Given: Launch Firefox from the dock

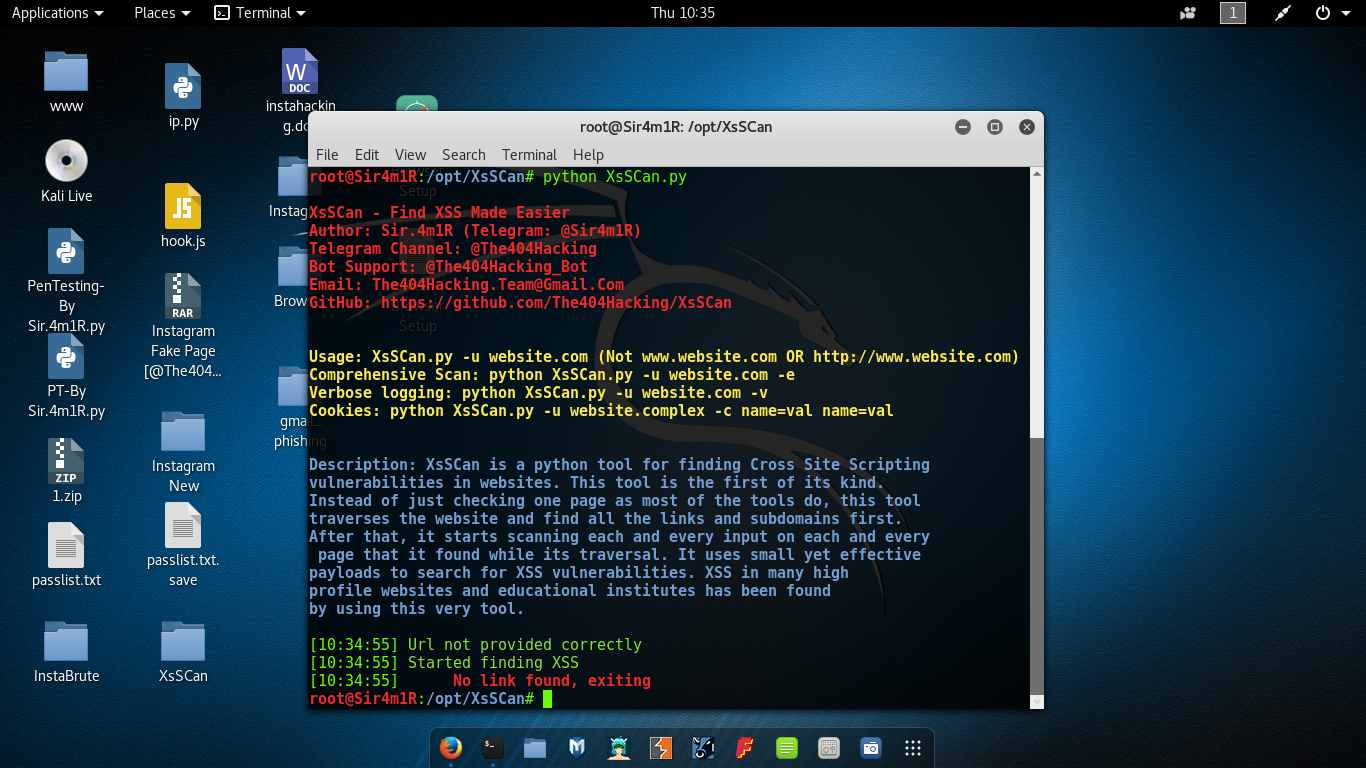Looking at the screenshot, I should pyautogui.click(x=451, y=747).
